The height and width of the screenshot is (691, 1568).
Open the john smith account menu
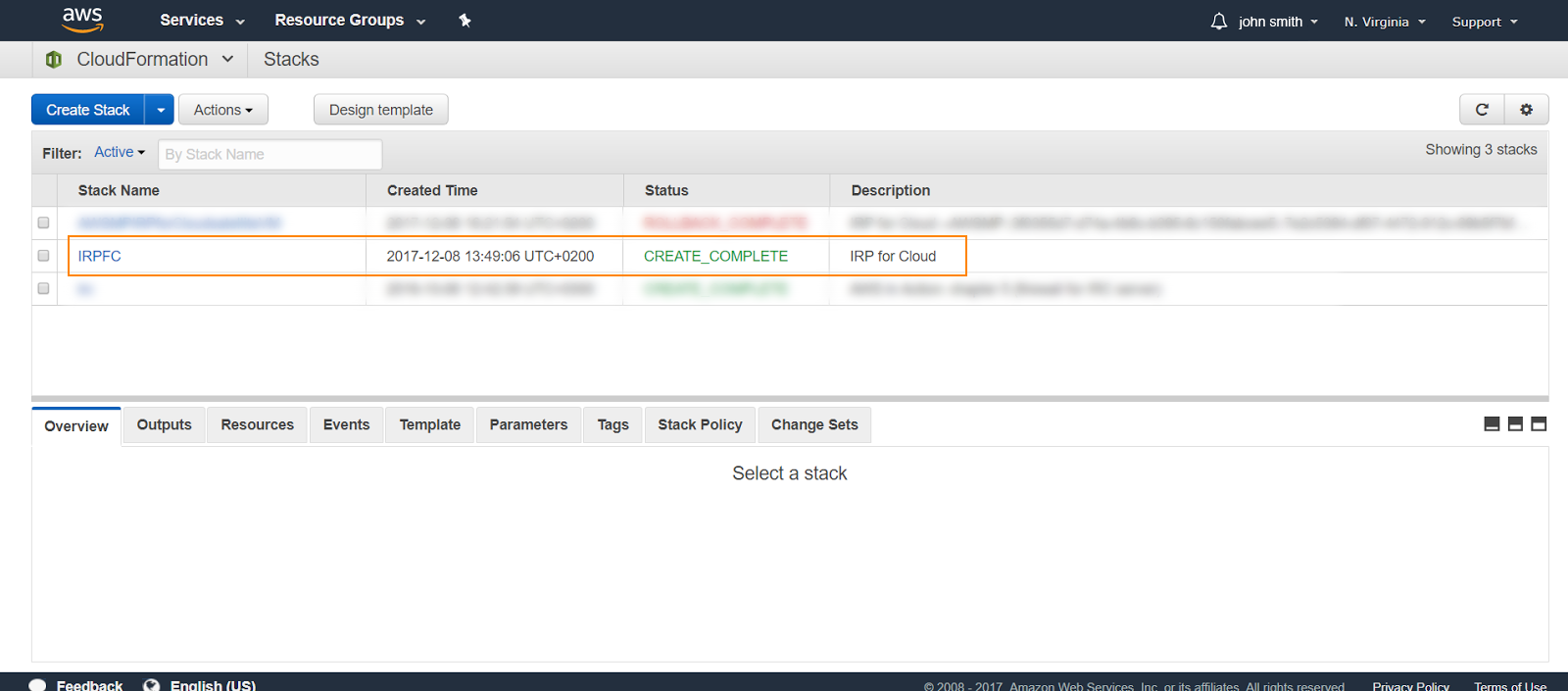[x=1278, y=22]
